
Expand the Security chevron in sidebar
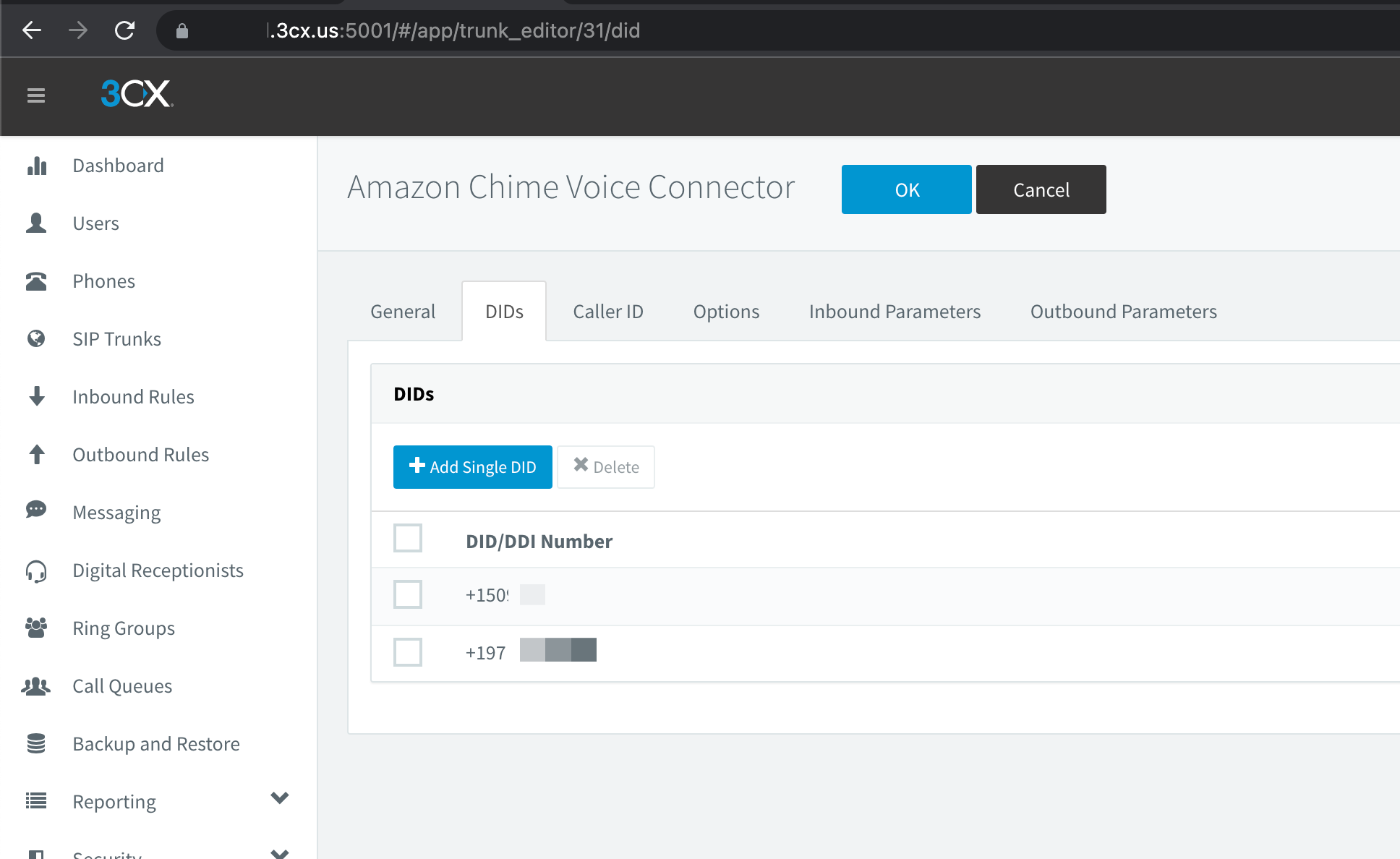pyautogui.click(x=280, y=854)
